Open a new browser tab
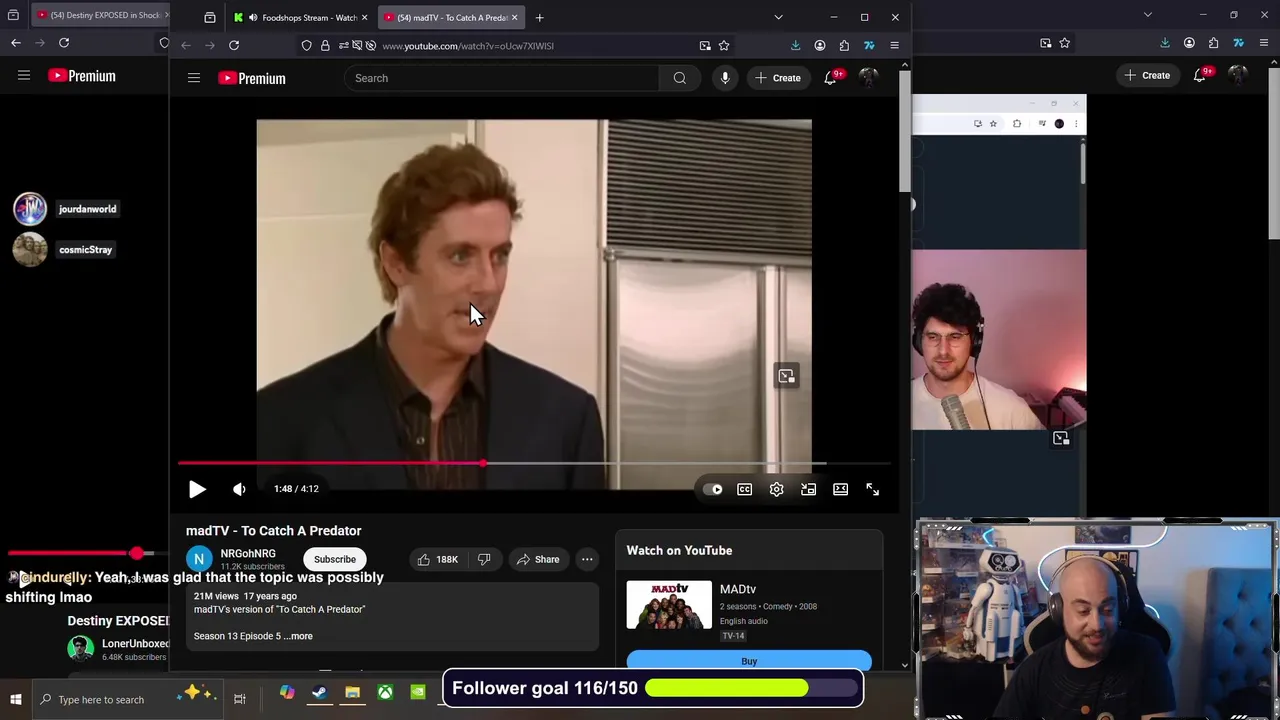Viewport: 1280px width, 720px height. click(x=539, y=17)
